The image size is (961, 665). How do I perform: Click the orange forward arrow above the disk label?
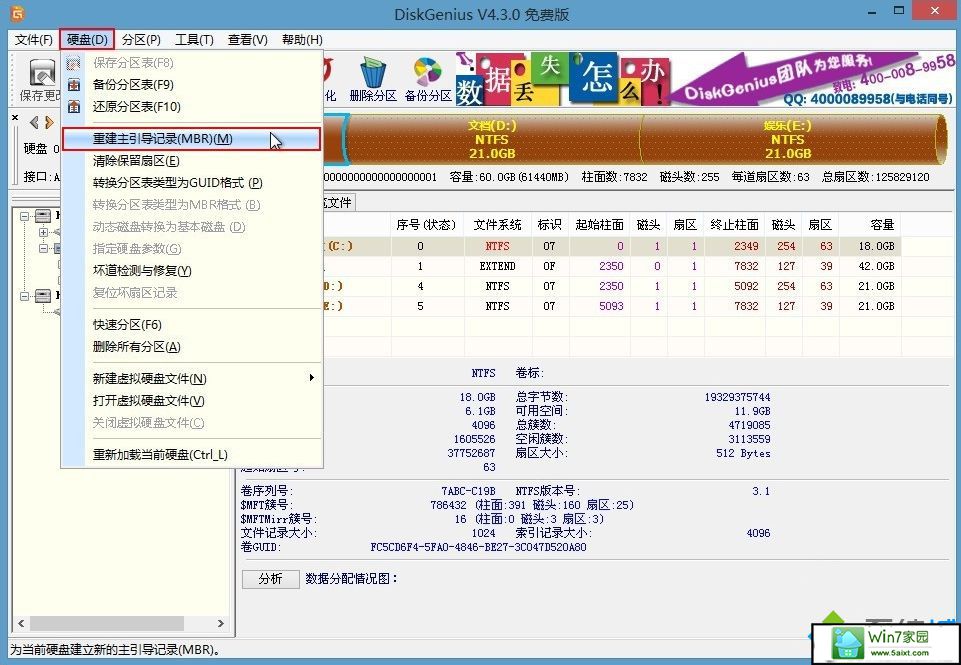pyautogui.click(x=49, y=123)
